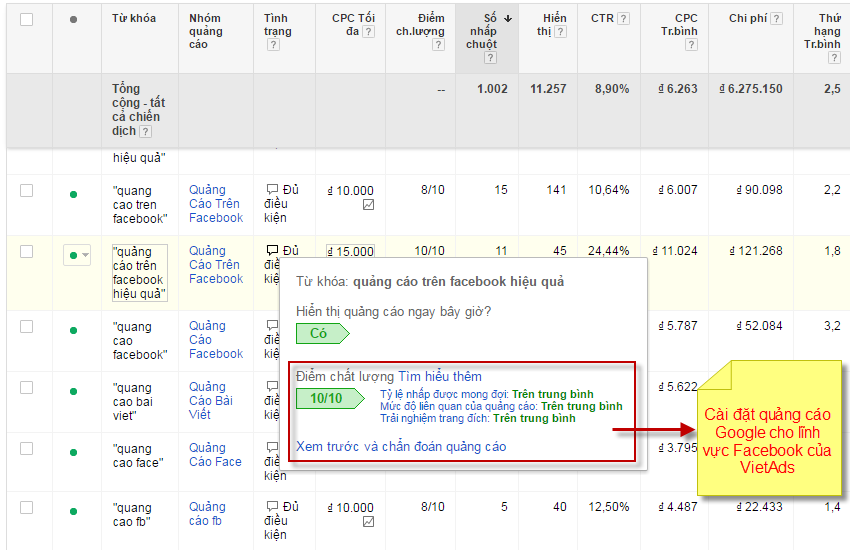Open help icon under CPC Tr.bình header

(691, 44)
